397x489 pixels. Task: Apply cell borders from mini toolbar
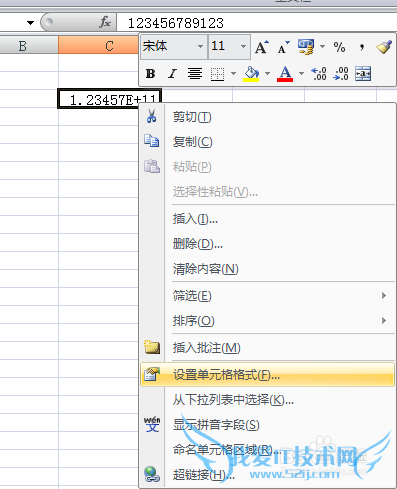[217, 74]
